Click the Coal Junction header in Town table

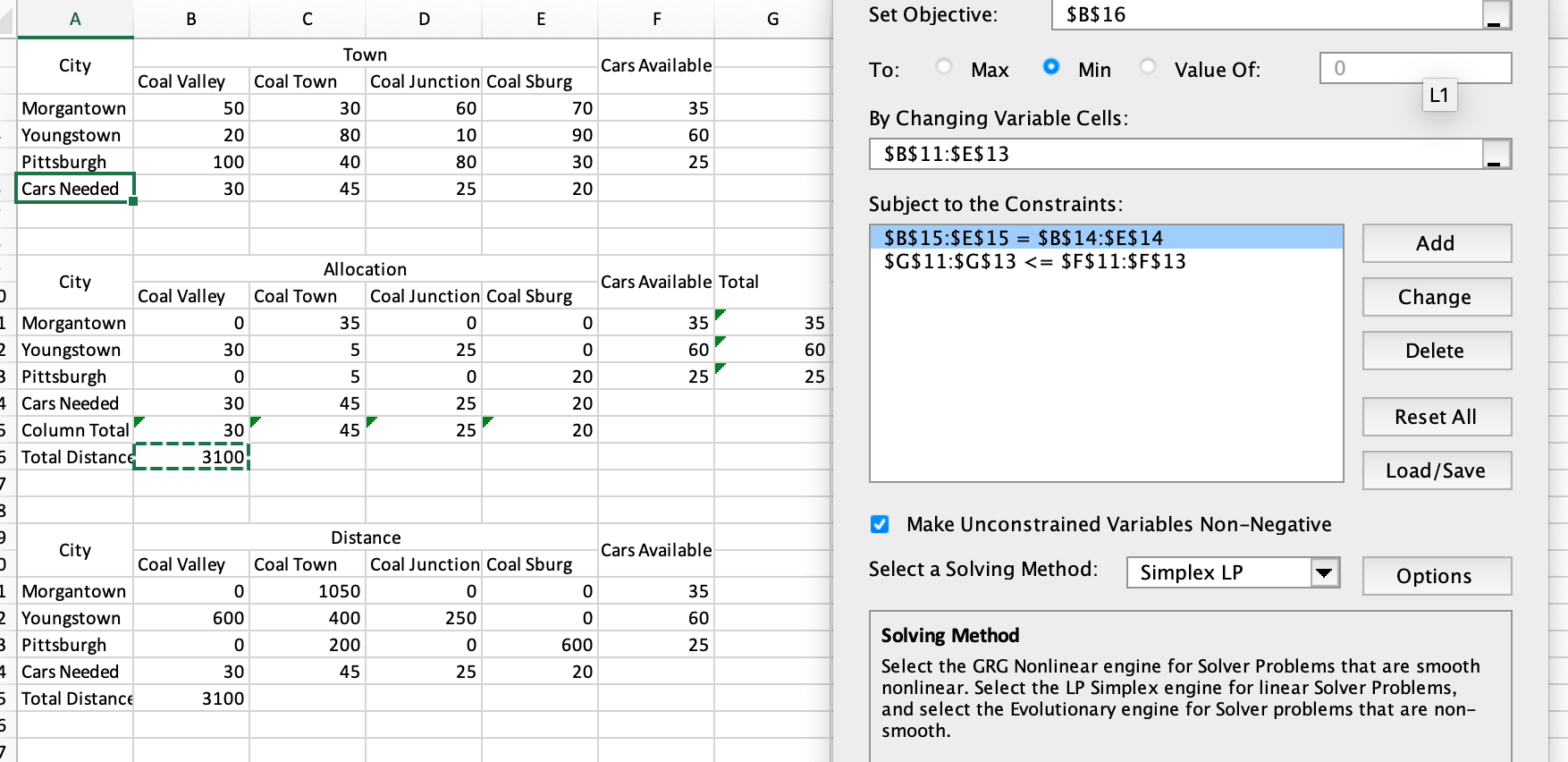(424, 81)
